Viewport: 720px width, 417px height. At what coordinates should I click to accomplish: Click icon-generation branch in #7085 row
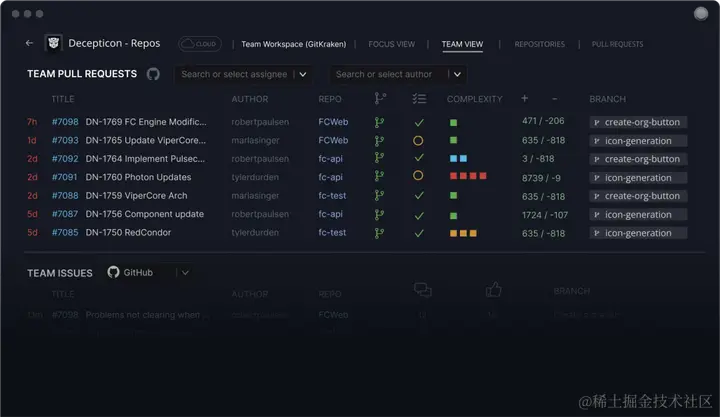pos(638,233)
